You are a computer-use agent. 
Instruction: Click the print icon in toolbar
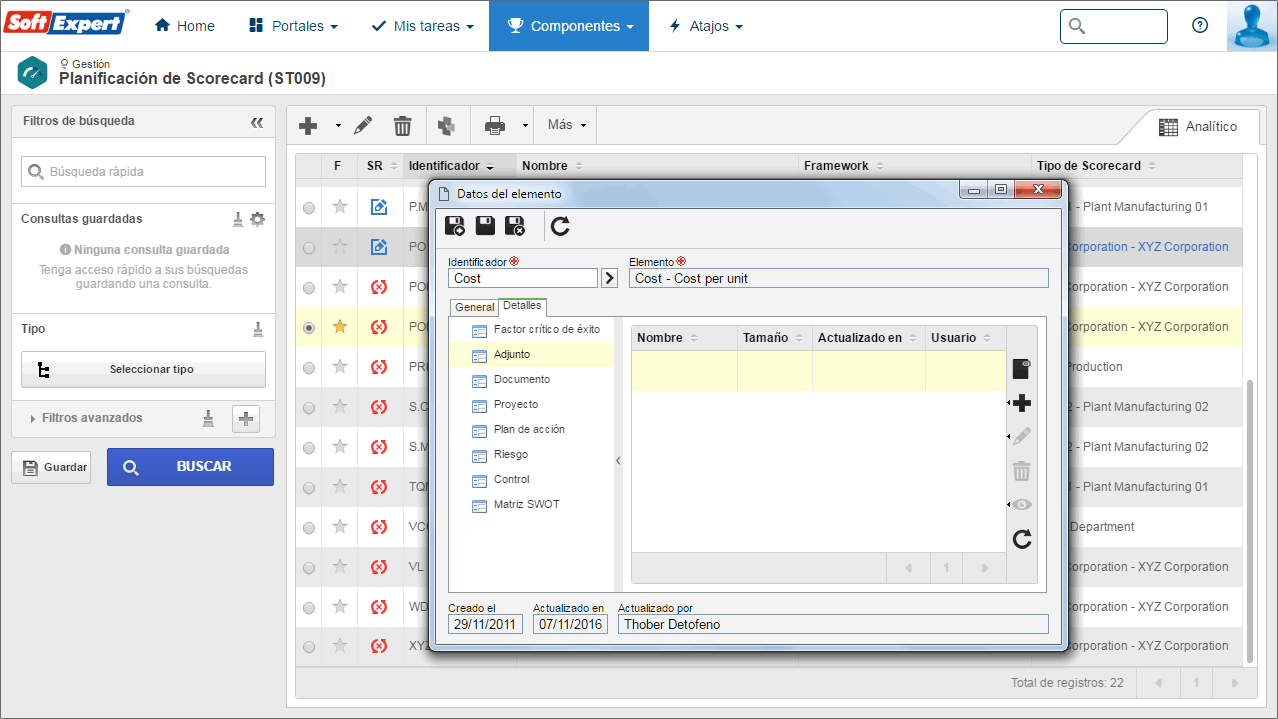pyautogui.click(x=495, y=126)
